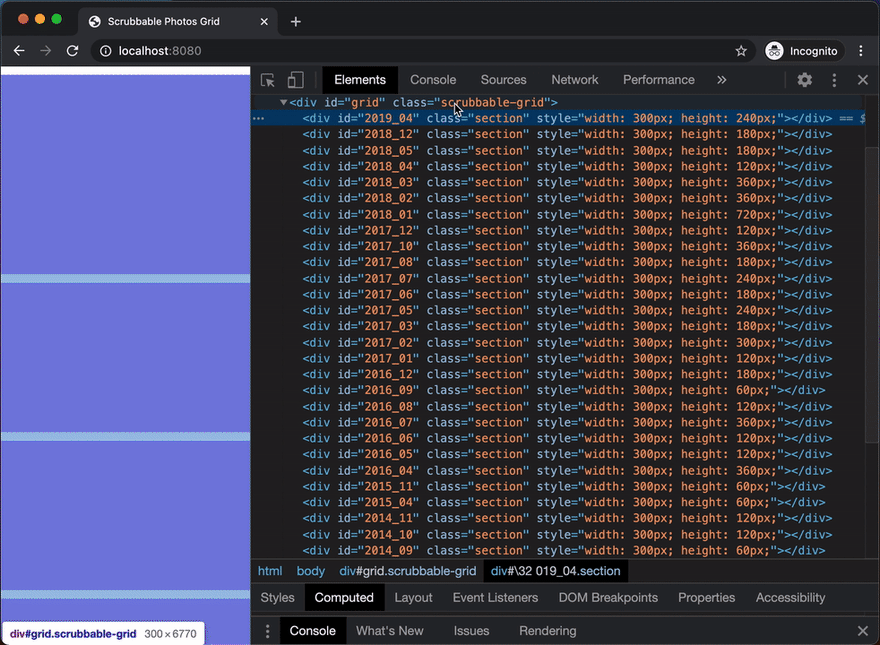Close the DevTools panel
The image size is (880, 645).
point(863,80)
